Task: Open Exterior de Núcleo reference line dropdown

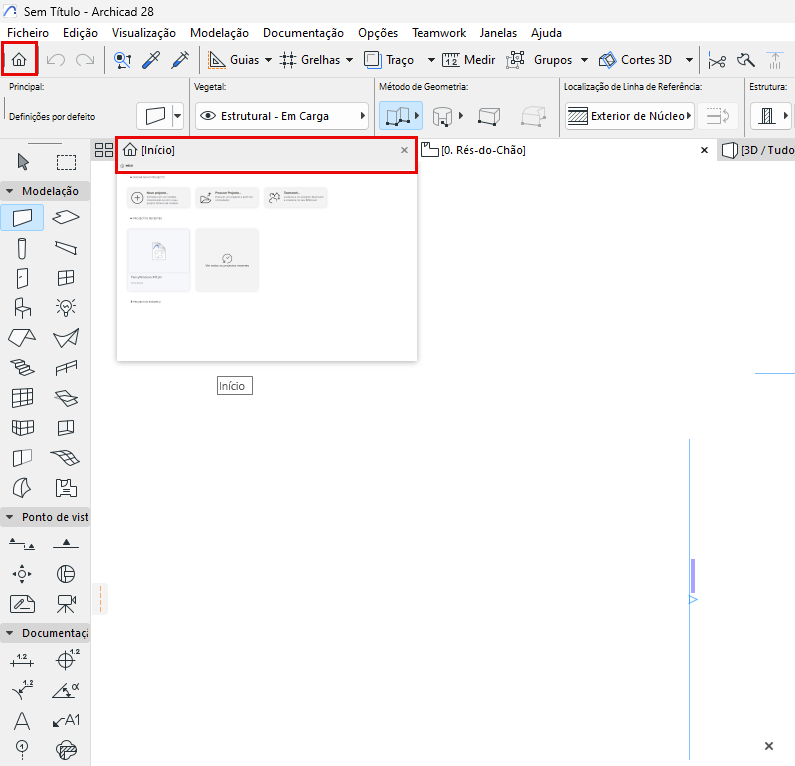Action: pyautogui.click(x=630, y=116)
